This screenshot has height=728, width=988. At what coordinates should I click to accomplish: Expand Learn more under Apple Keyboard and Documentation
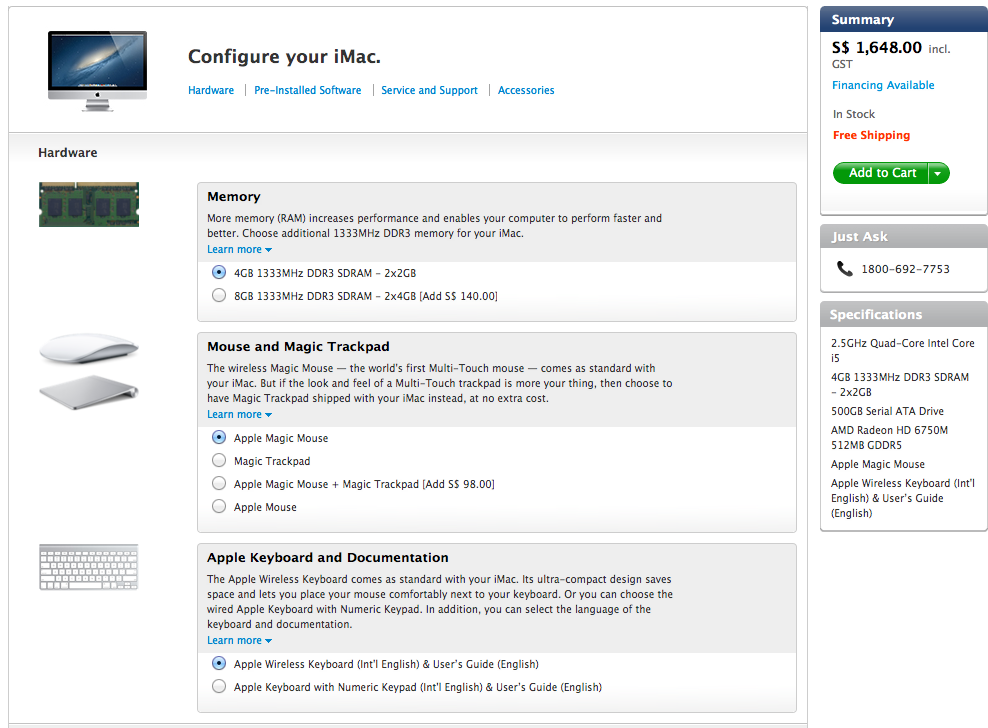coord(239,640)
